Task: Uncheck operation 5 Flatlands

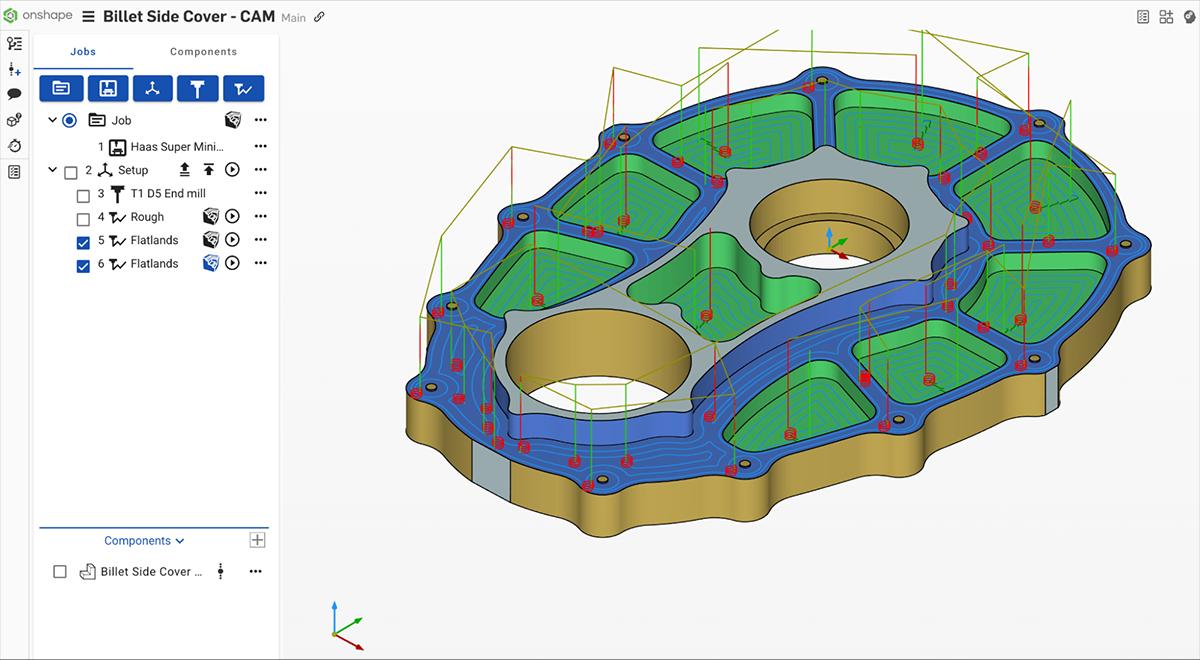Action: click(x=83, y=240)
